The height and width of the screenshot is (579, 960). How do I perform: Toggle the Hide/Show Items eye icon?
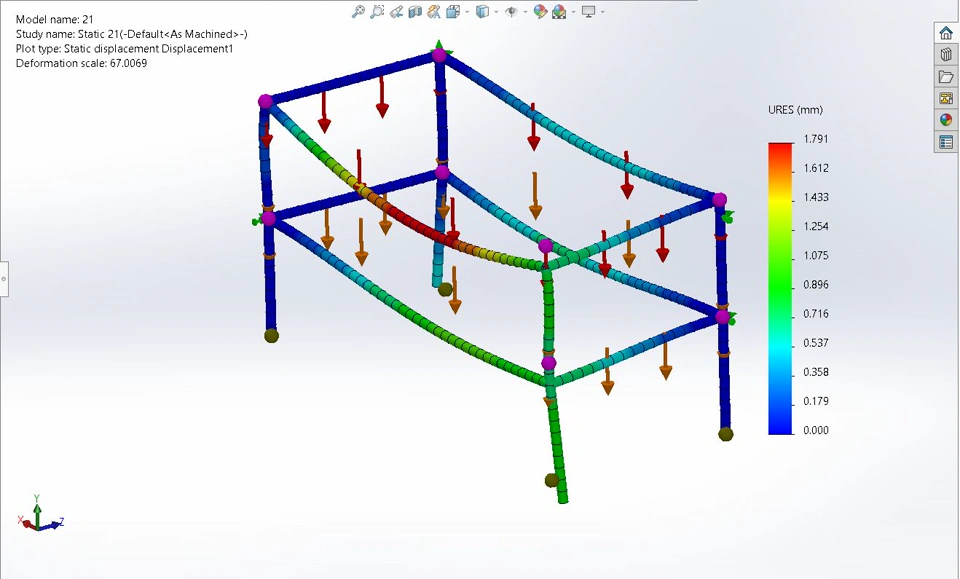coord(511,12)
